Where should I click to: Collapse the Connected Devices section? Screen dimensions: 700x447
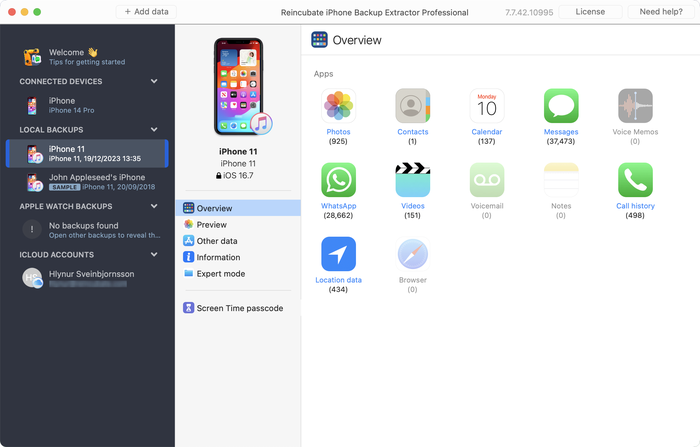pos(154,81)
